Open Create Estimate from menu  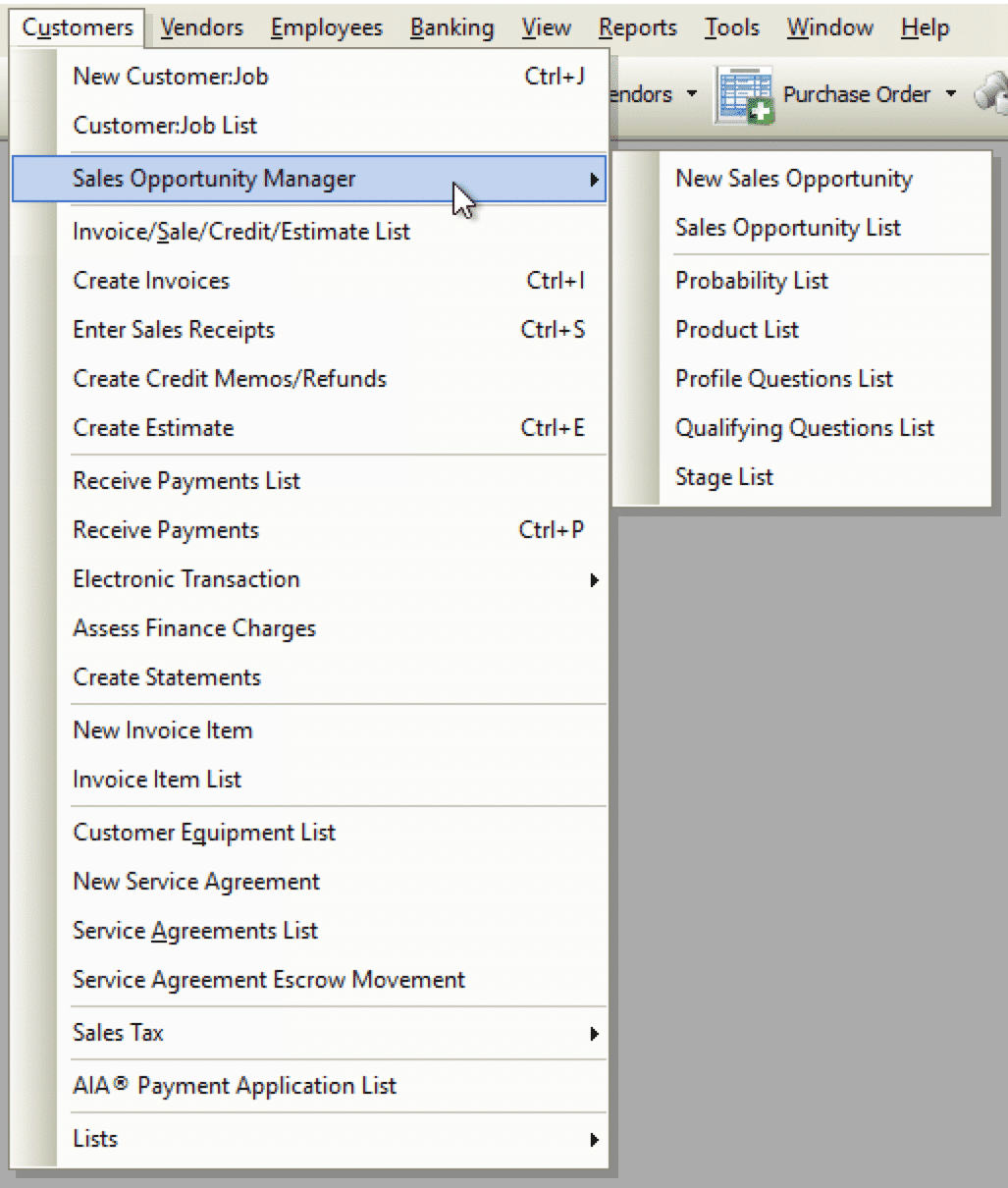[153, 428]
